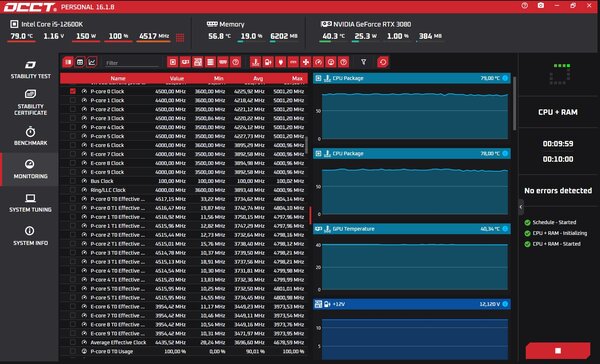Filter by voltage sensor type icon
Screen dimensions: 600x364
pos(268,62)
